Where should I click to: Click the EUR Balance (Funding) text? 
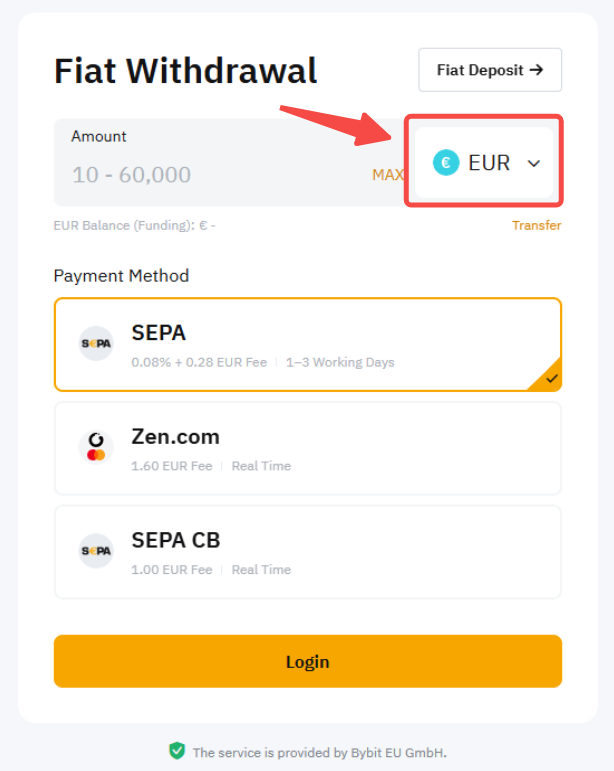(134, 226)
